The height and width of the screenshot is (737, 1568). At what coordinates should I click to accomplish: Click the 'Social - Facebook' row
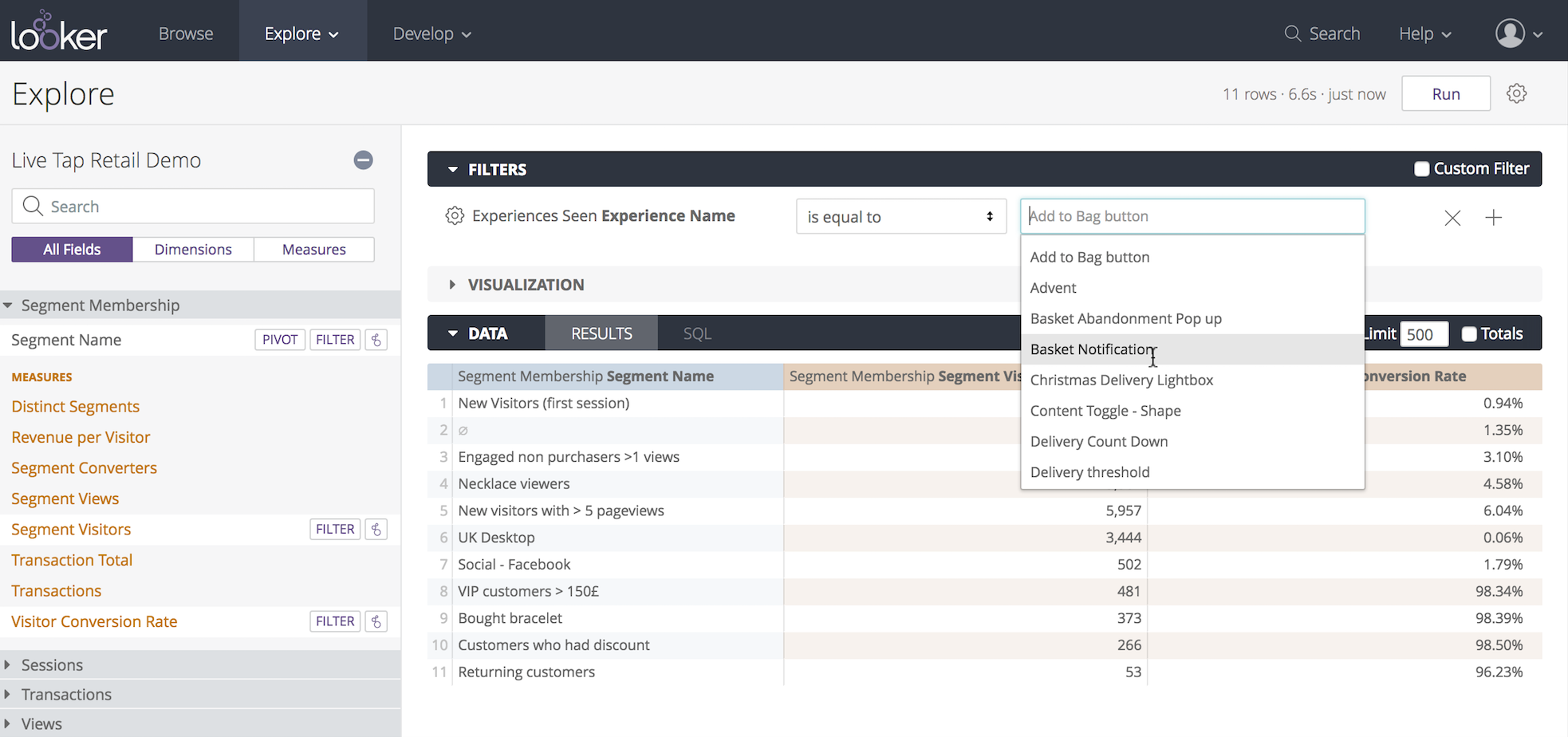(984, 564)
